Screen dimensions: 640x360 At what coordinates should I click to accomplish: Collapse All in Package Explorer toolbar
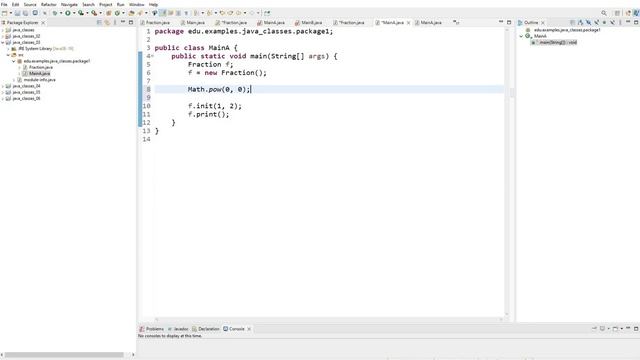click(x=99, y=22)
